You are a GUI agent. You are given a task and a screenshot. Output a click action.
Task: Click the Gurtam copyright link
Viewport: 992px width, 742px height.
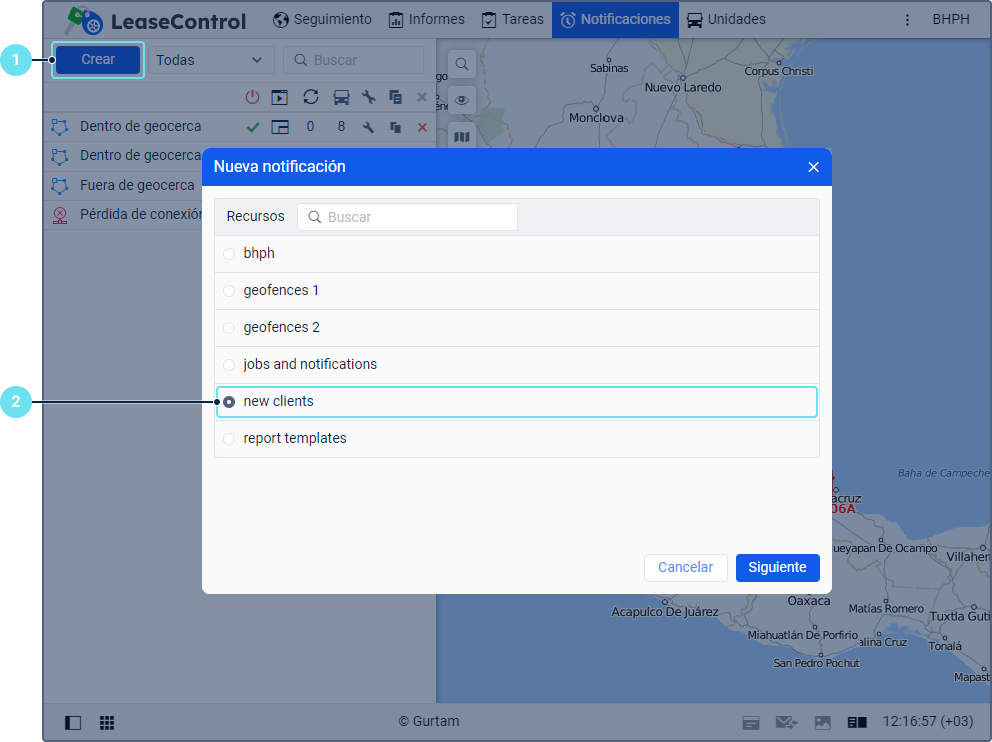coord(429,721)
